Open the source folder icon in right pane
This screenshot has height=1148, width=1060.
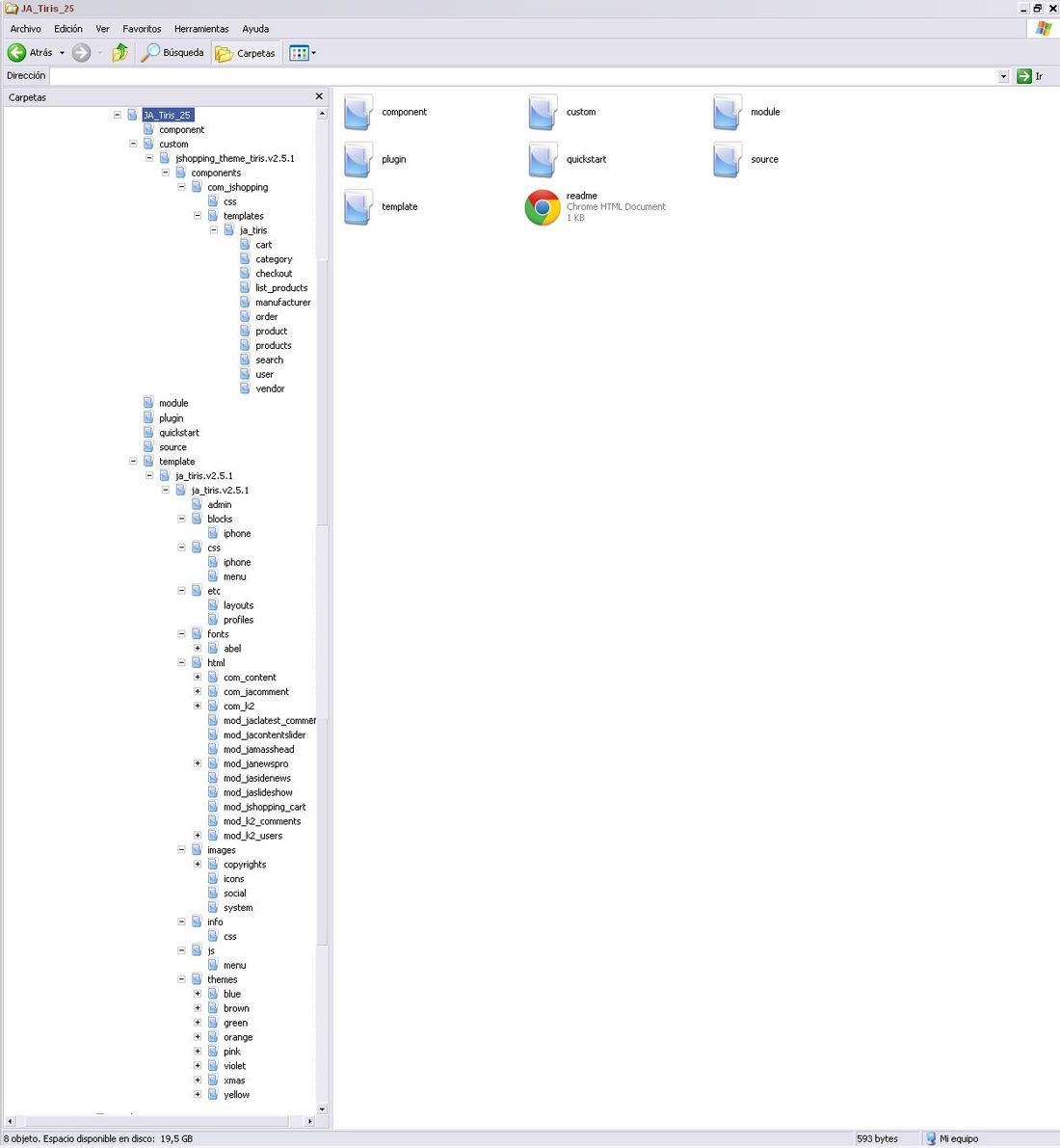(x=727, y=160)
